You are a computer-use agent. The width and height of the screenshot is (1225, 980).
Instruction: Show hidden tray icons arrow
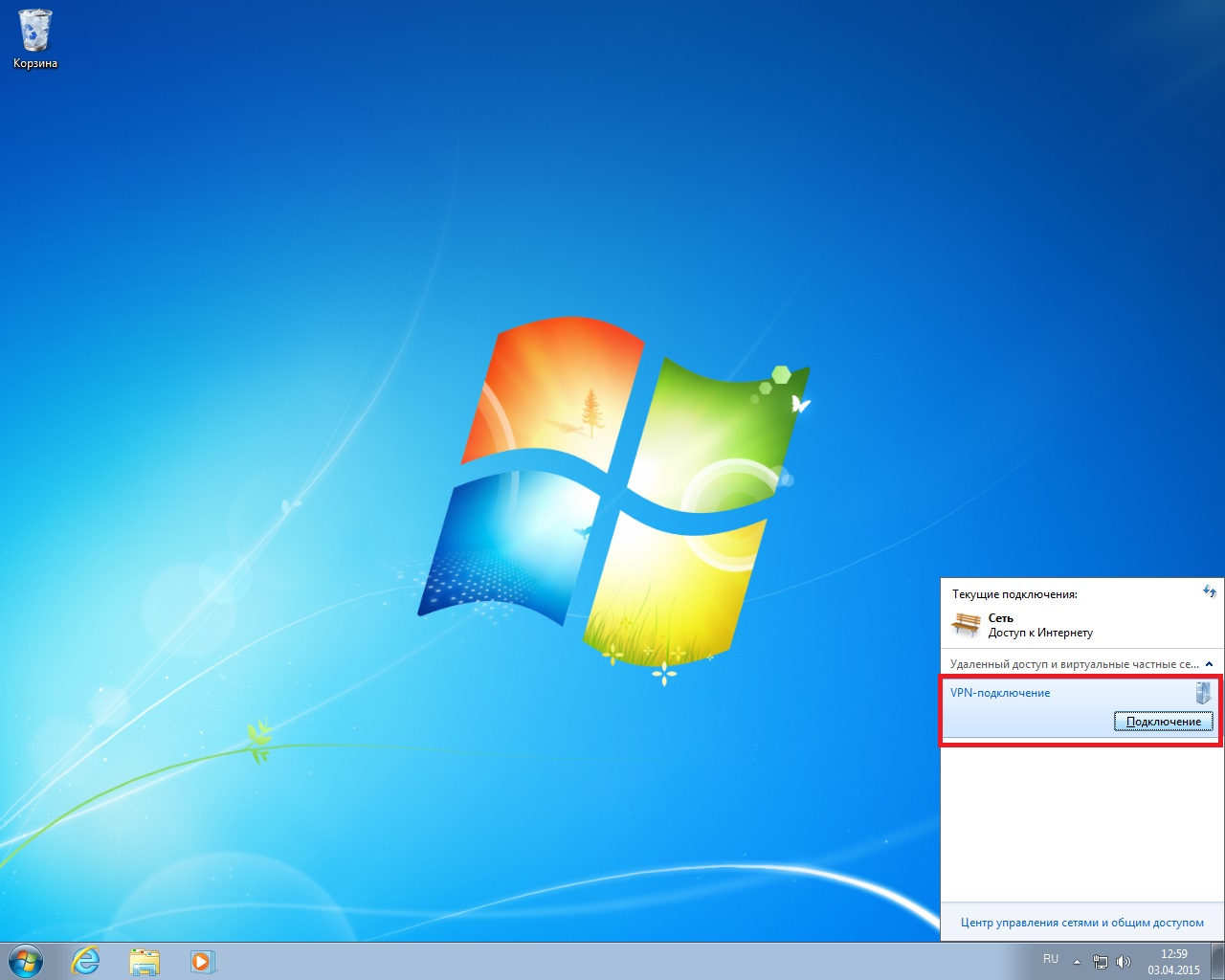pos(1078,962)
